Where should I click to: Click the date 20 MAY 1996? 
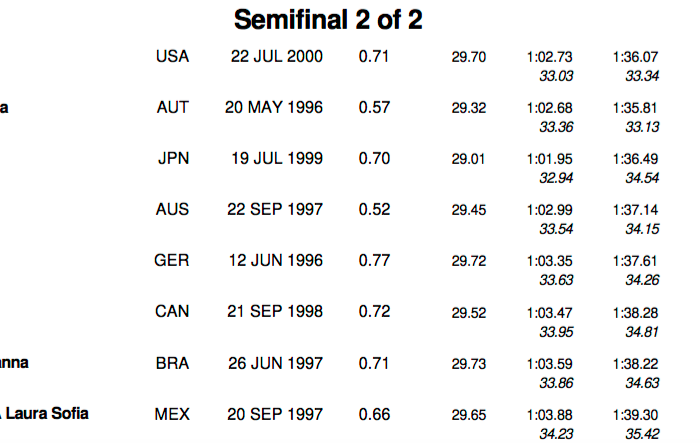[275, 107]
